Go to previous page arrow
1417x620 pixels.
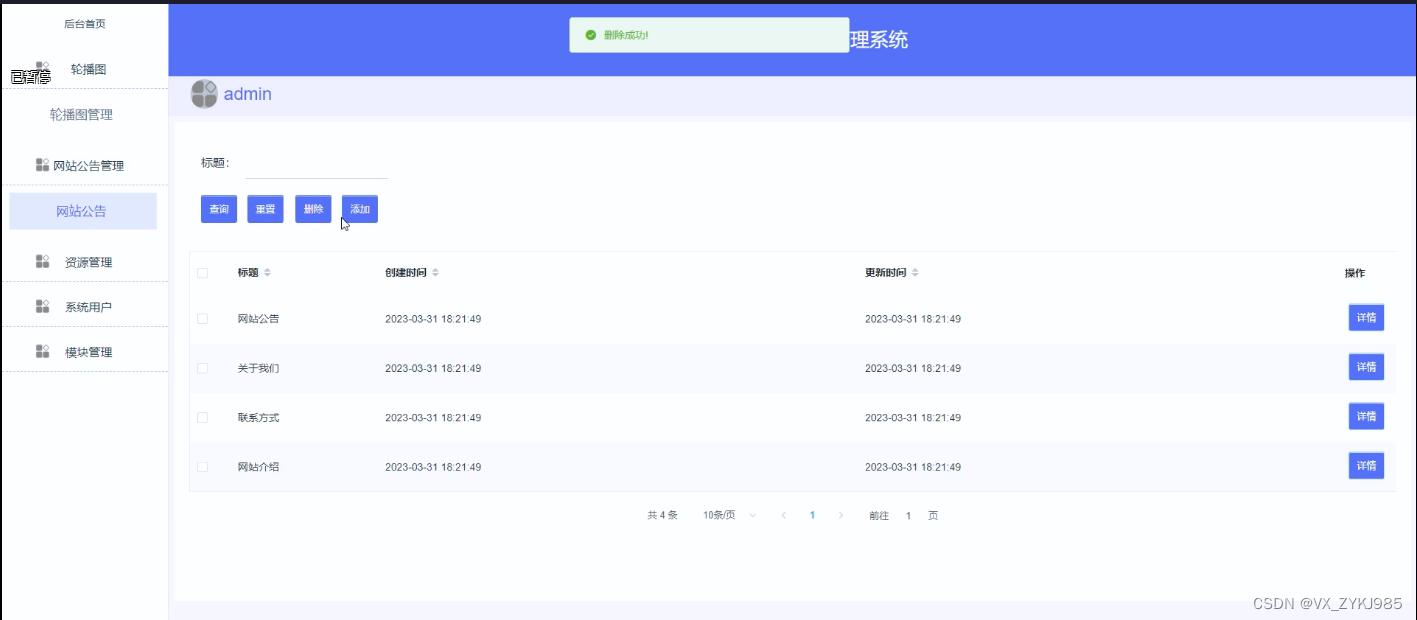[784, 516]
